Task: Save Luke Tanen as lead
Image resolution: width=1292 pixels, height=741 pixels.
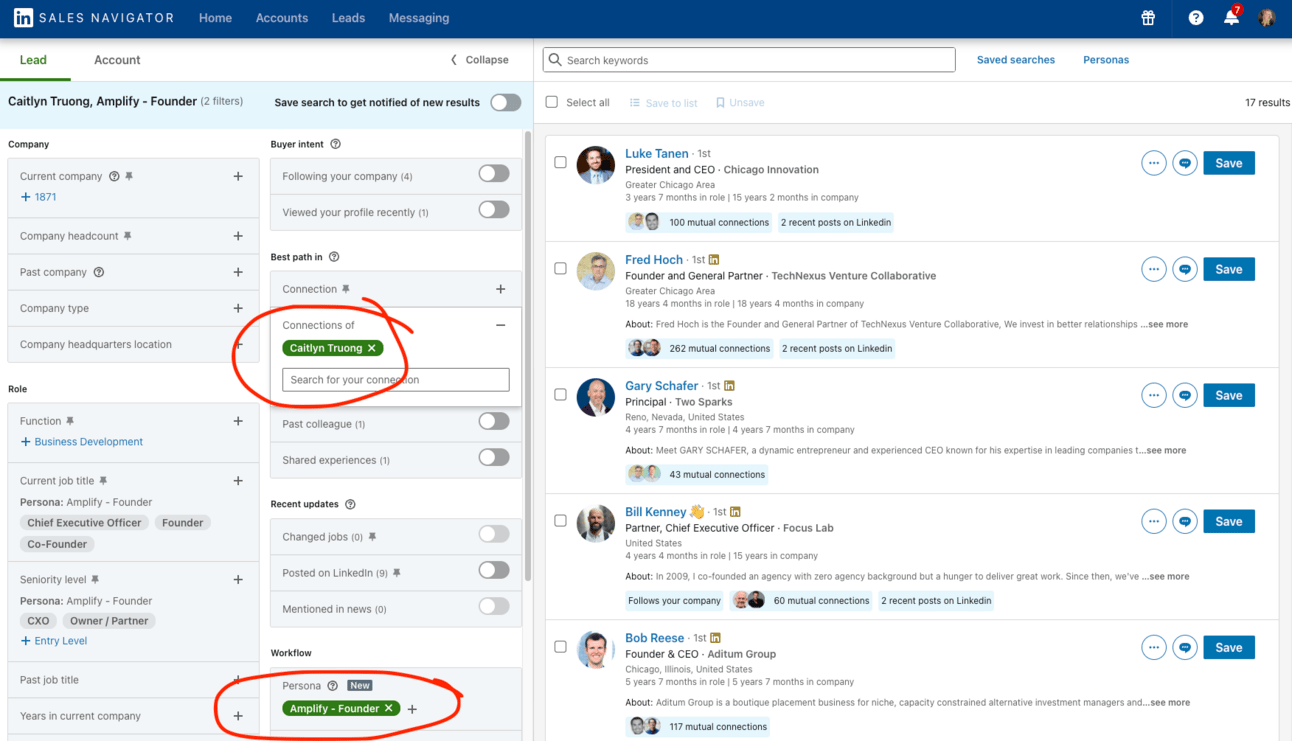Action: pos(1229,163)
